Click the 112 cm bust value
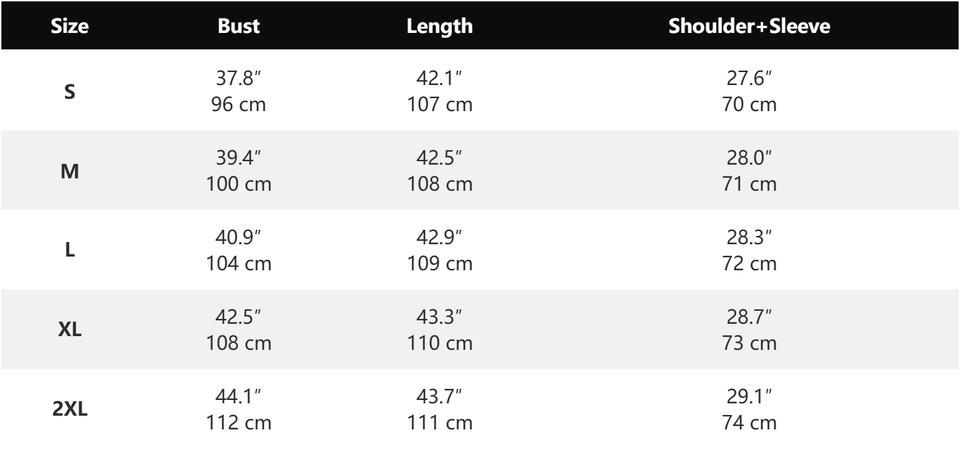 (x=239, y=422)
